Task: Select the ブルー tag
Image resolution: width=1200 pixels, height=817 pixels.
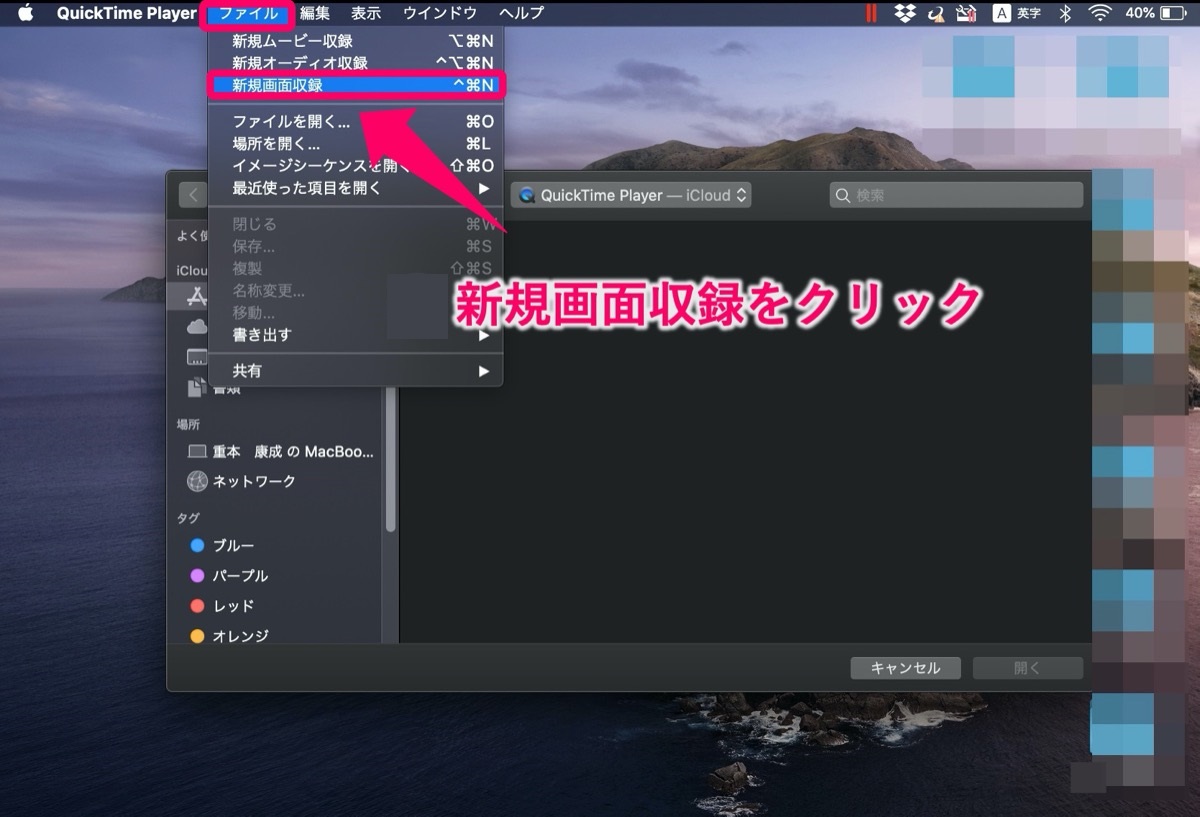Action: [x=222, y=546]
